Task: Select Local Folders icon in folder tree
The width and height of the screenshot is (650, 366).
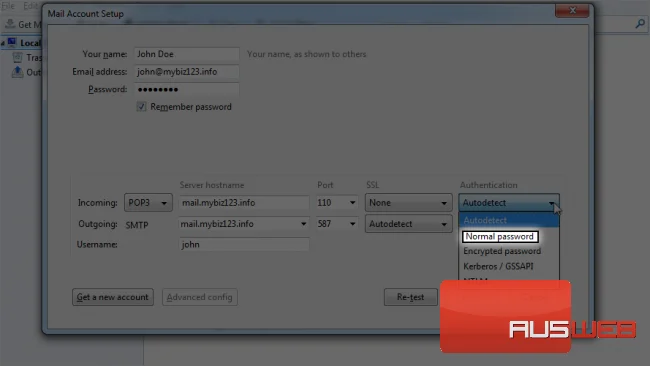Action: [12, 43]
